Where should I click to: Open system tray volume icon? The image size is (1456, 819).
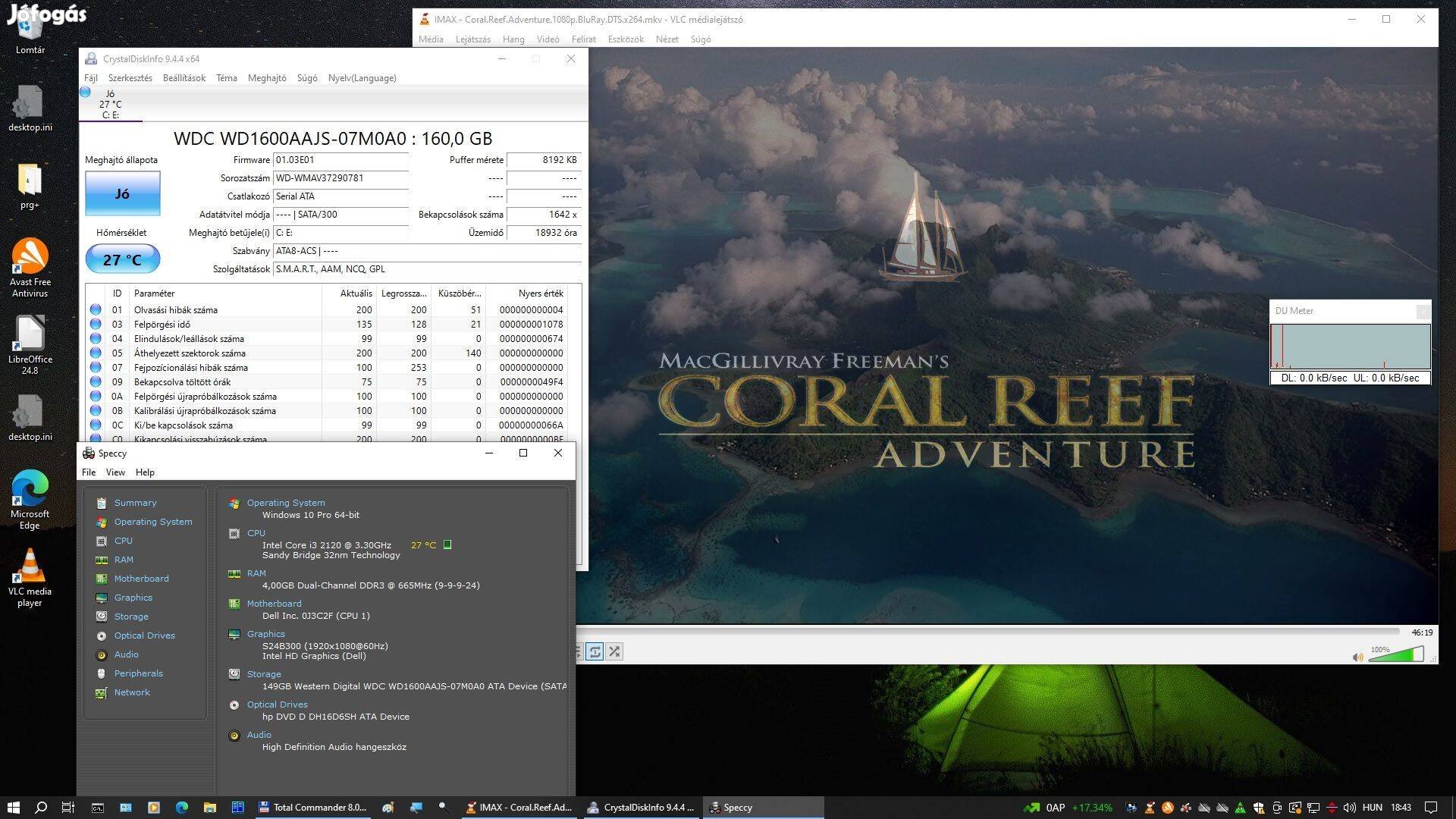pyautogui.click(x=1350, y=808)
